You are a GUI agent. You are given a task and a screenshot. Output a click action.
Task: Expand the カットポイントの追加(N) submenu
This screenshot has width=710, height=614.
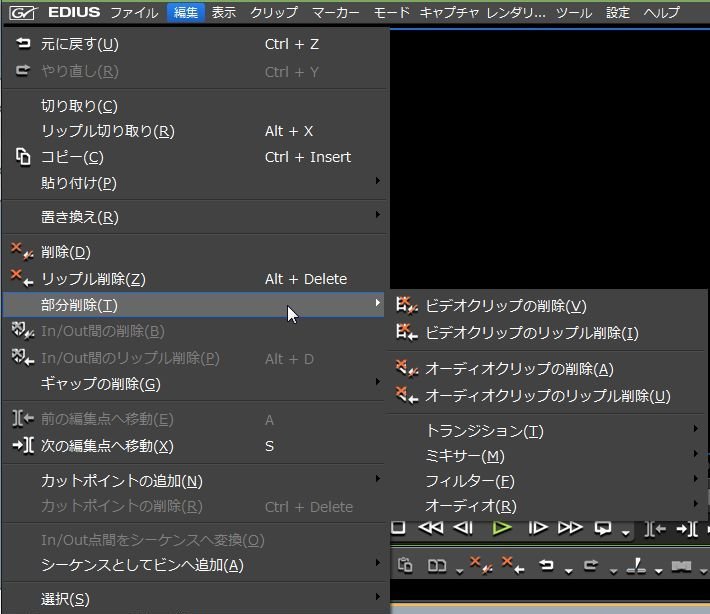pos(195,480)
